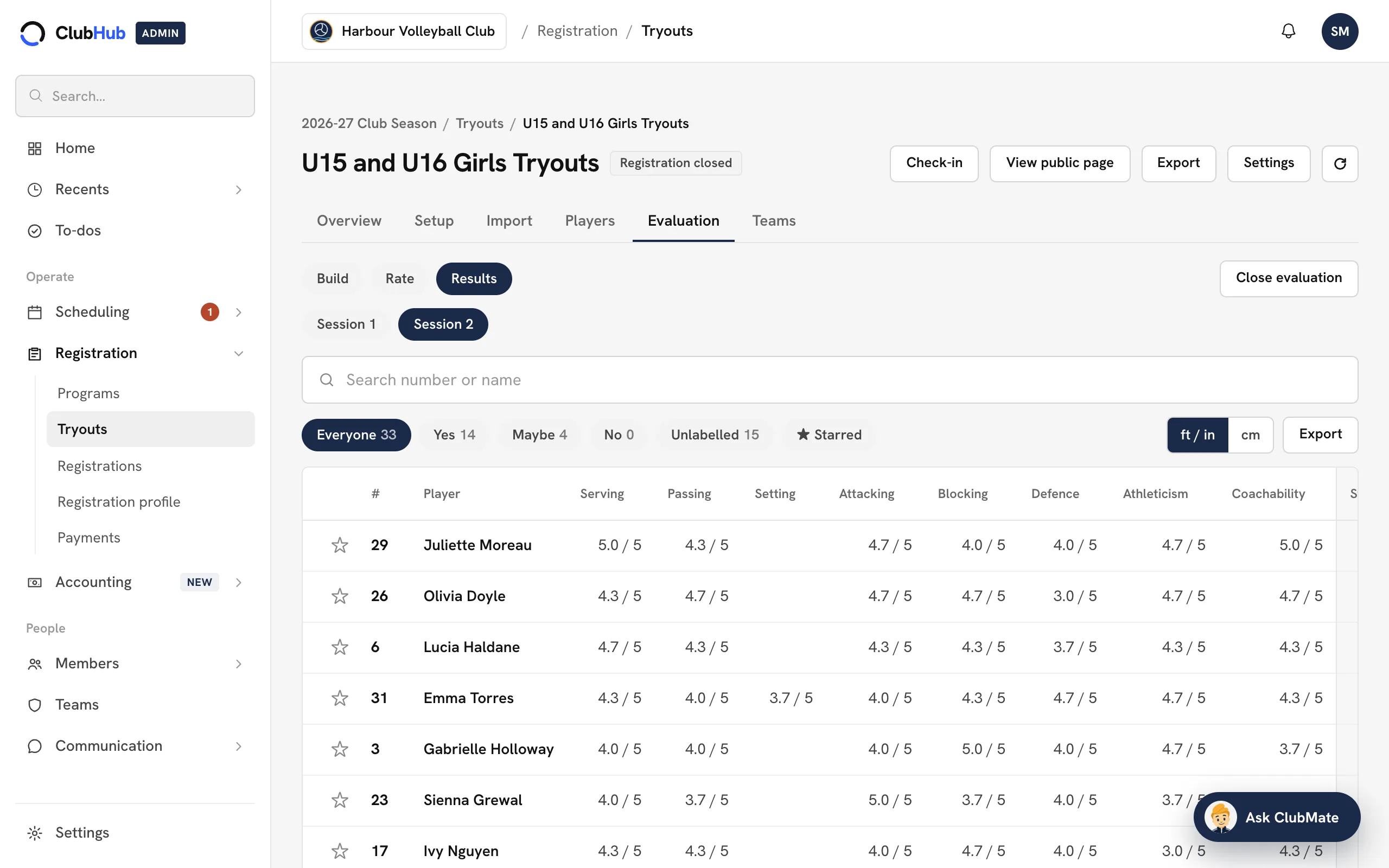Collapse the Registration section chevron
The width and height of the screenshot is (1389, 868).
pos(239,354)
